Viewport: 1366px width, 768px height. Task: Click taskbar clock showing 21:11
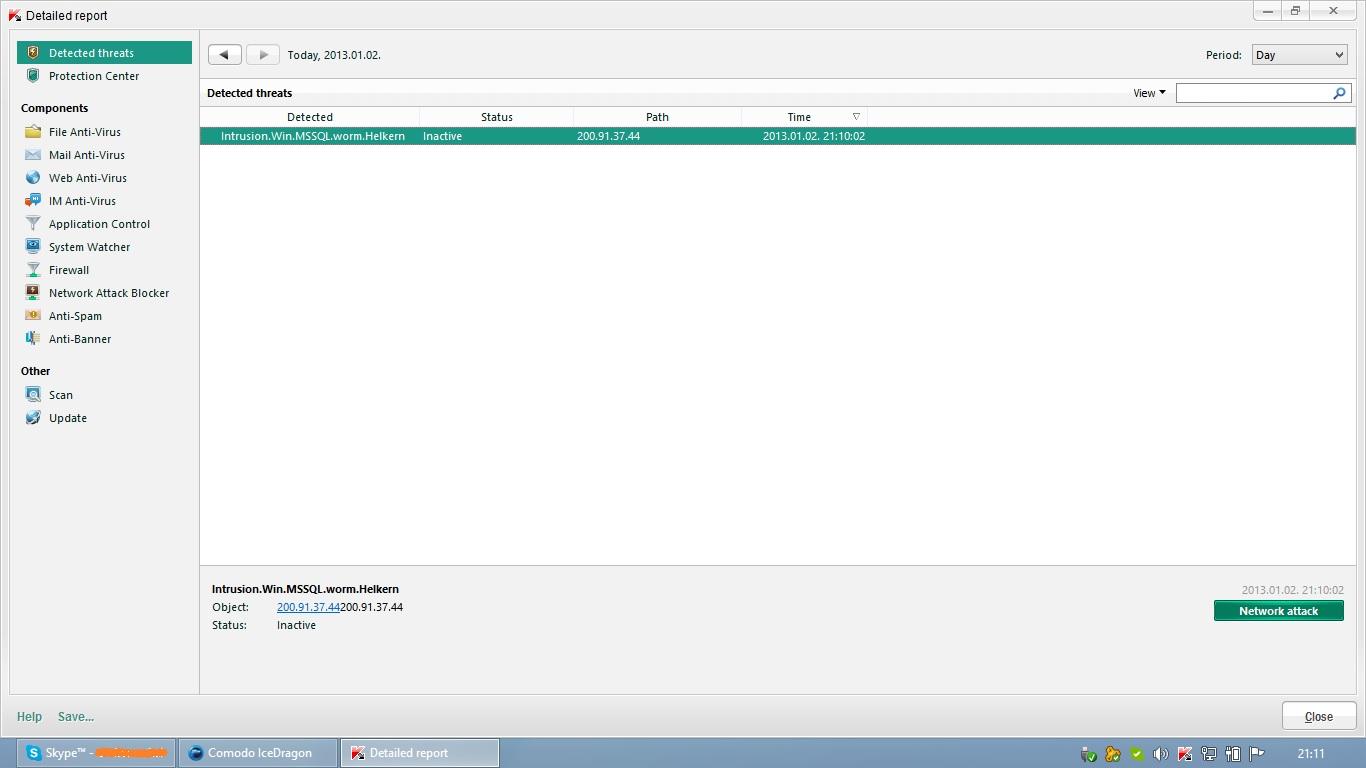click(x=1311, y=754)
